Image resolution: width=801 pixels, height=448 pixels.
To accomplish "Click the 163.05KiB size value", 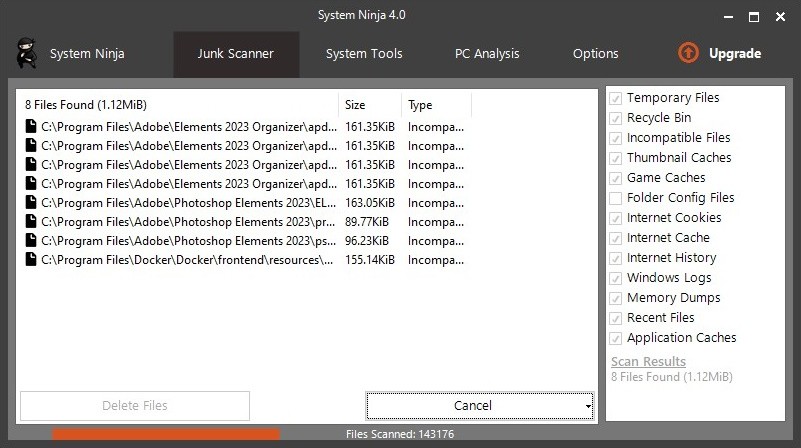I will (x=370, y=203).
